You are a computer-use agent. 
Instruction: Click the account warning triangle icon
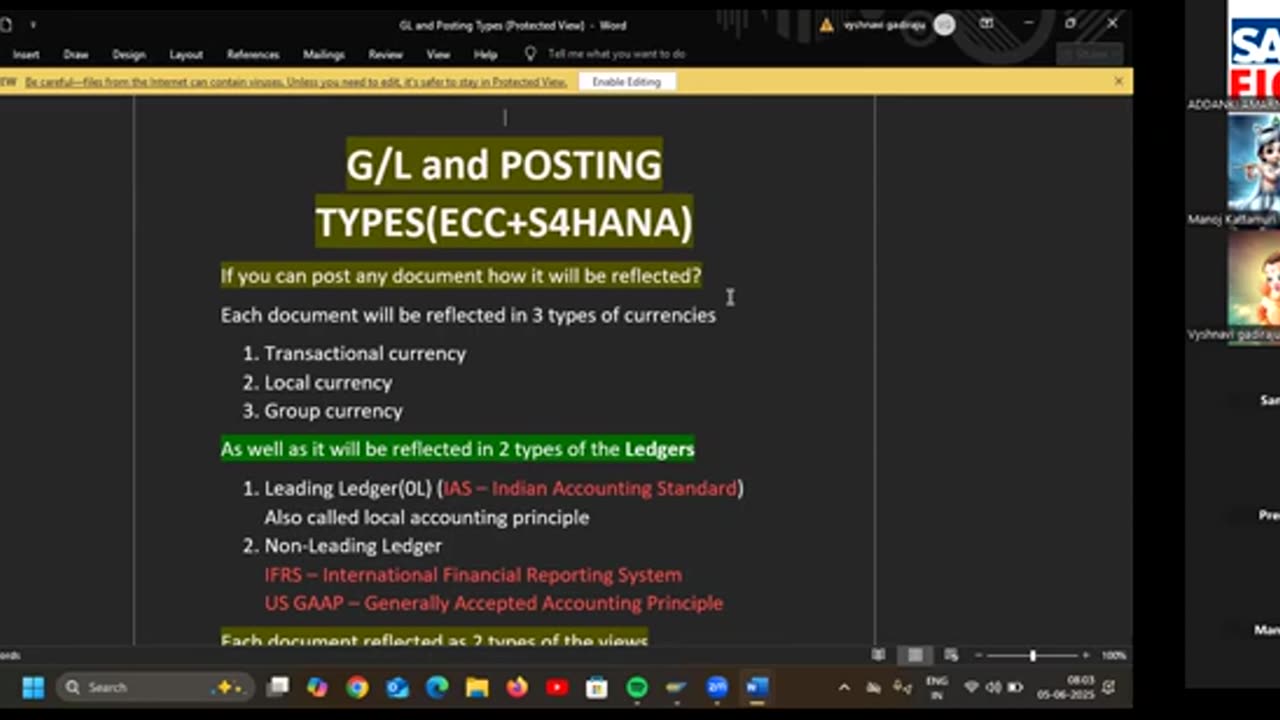[826, 25]
